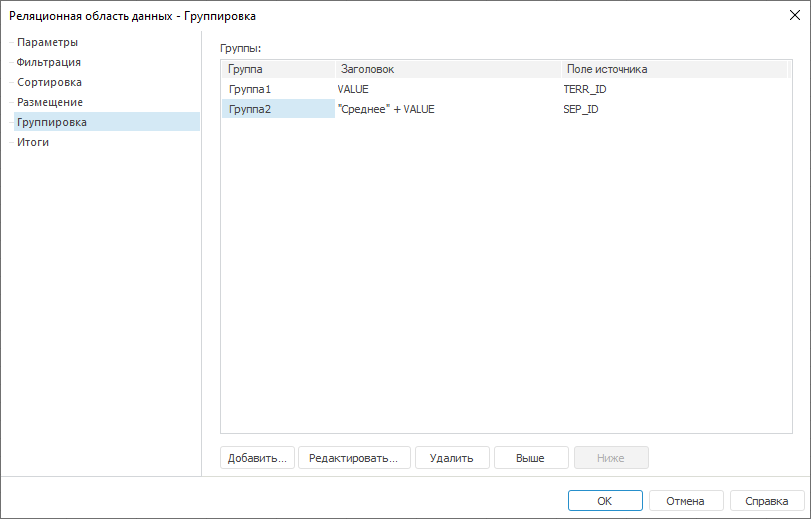
Task: Move the group up with Выше
Action: (x=530, y=458)
